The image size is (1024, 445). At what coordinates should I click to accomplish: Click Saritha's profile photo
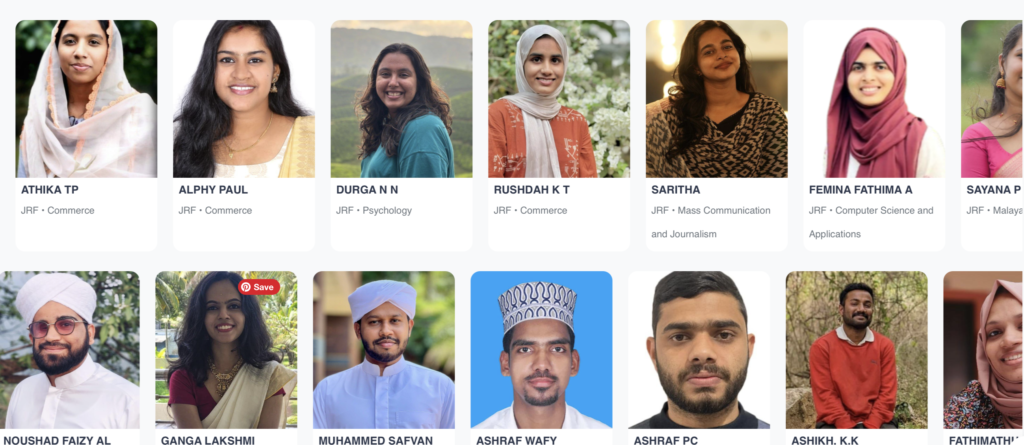[716, 99]
